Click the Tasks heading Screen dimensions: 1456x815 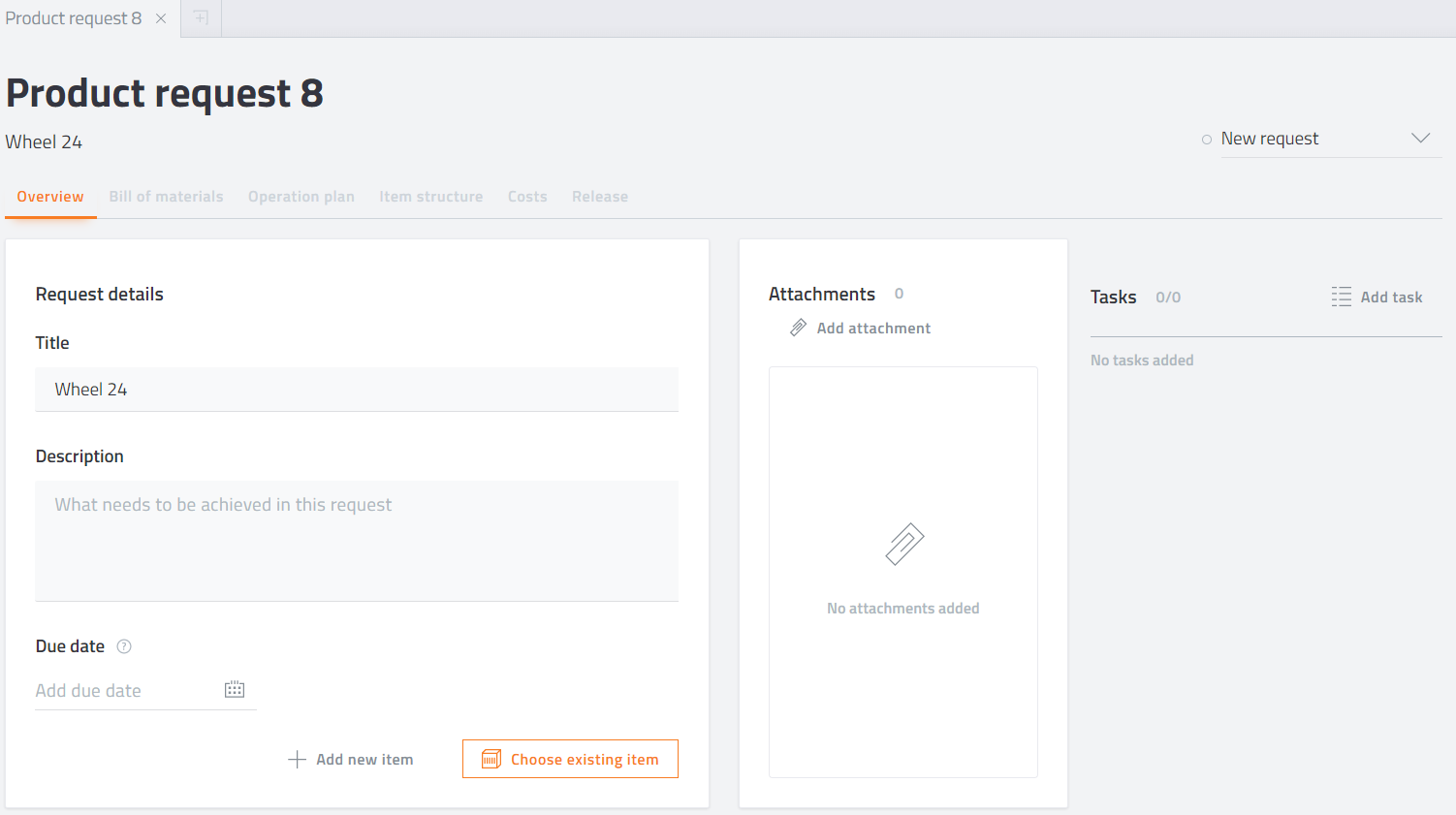[1113, 298]
